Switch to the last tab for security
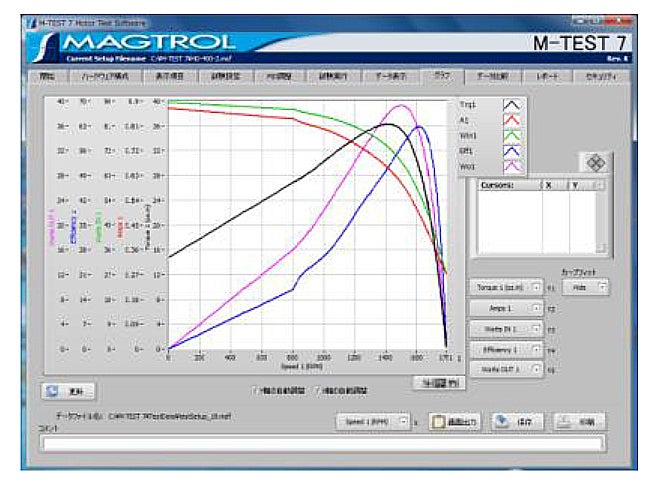 (x=601, y=77)
